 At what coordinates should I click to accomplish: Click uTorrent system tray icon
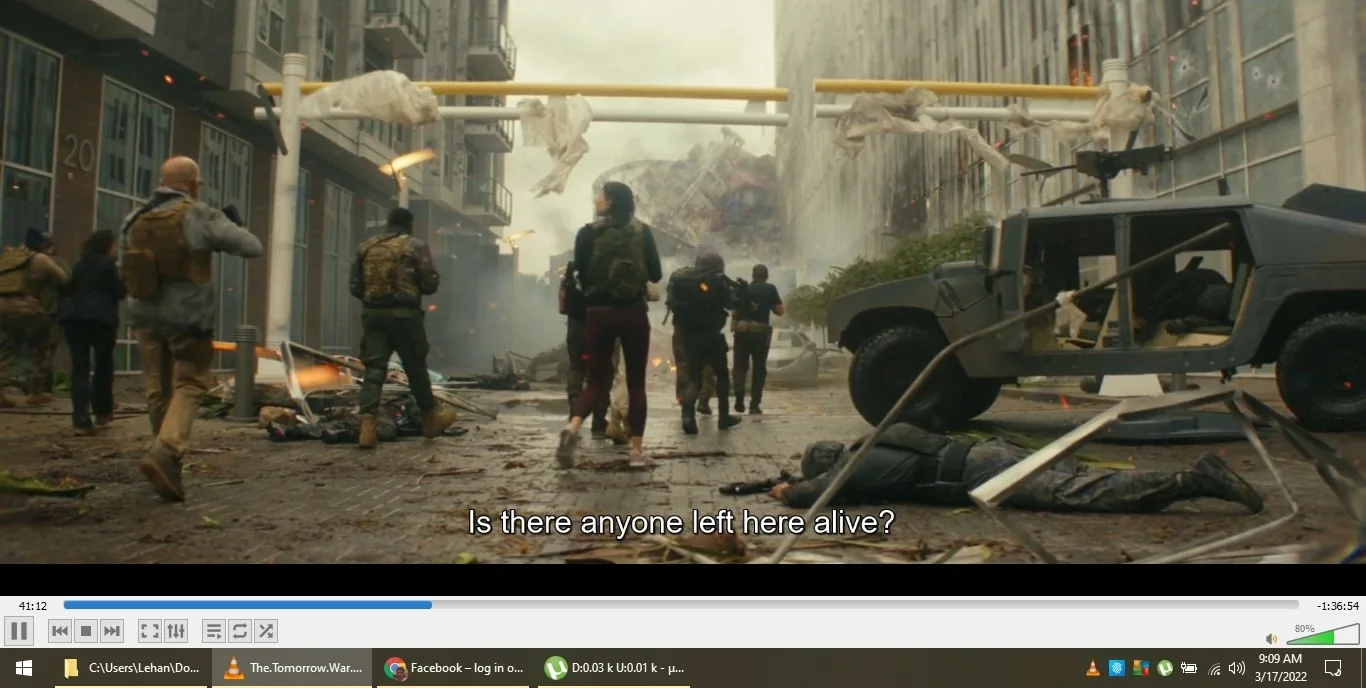[1165, 668]
